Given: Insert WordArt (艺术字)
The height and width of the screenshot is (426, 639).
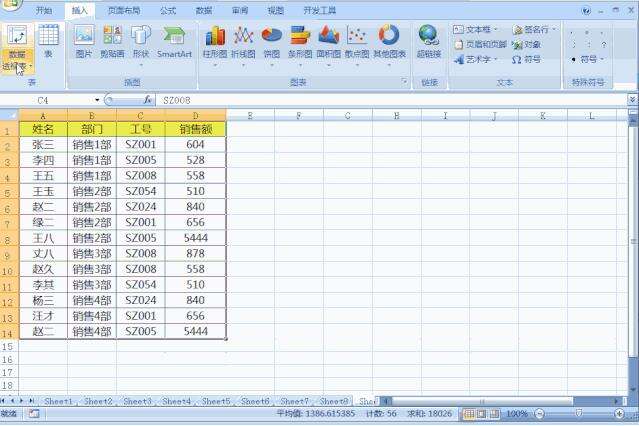Looking at the screenshot, I should click(476, 60).
